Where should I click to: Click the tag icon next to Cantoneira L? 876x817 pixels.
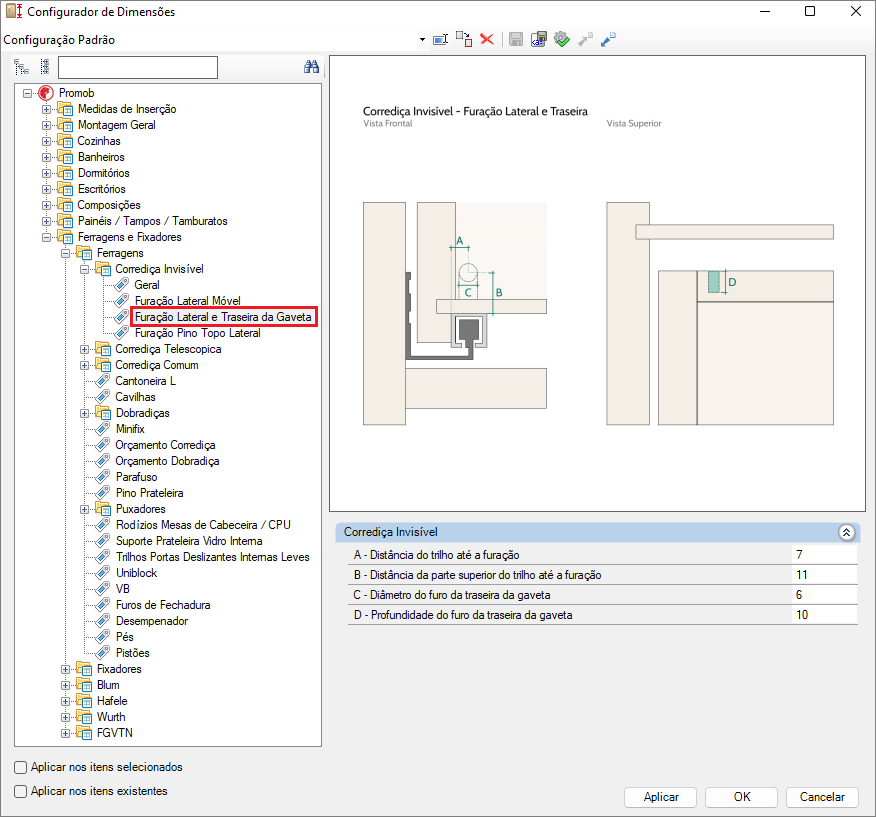coord(102,381)
